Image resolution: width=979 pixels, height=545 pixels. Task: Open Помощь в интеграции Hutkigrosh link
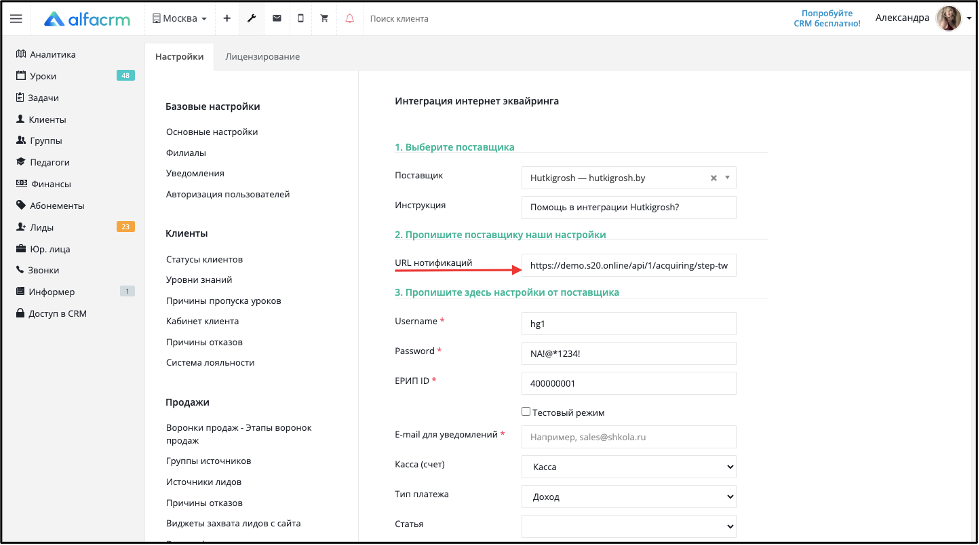(x=604, y=207)
